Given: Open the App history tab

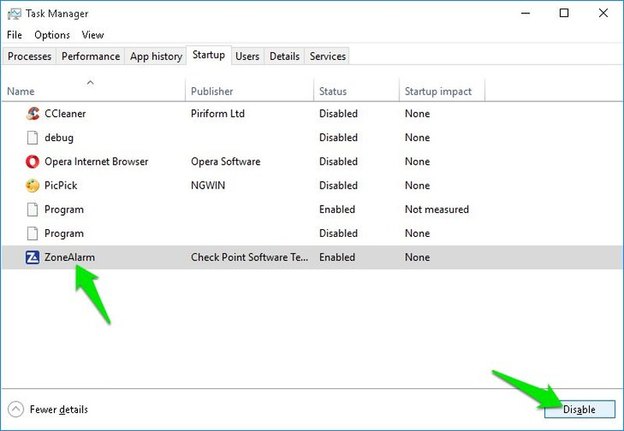Looking at the screenshot, I should pyautogui.click(x=155, y=56).
